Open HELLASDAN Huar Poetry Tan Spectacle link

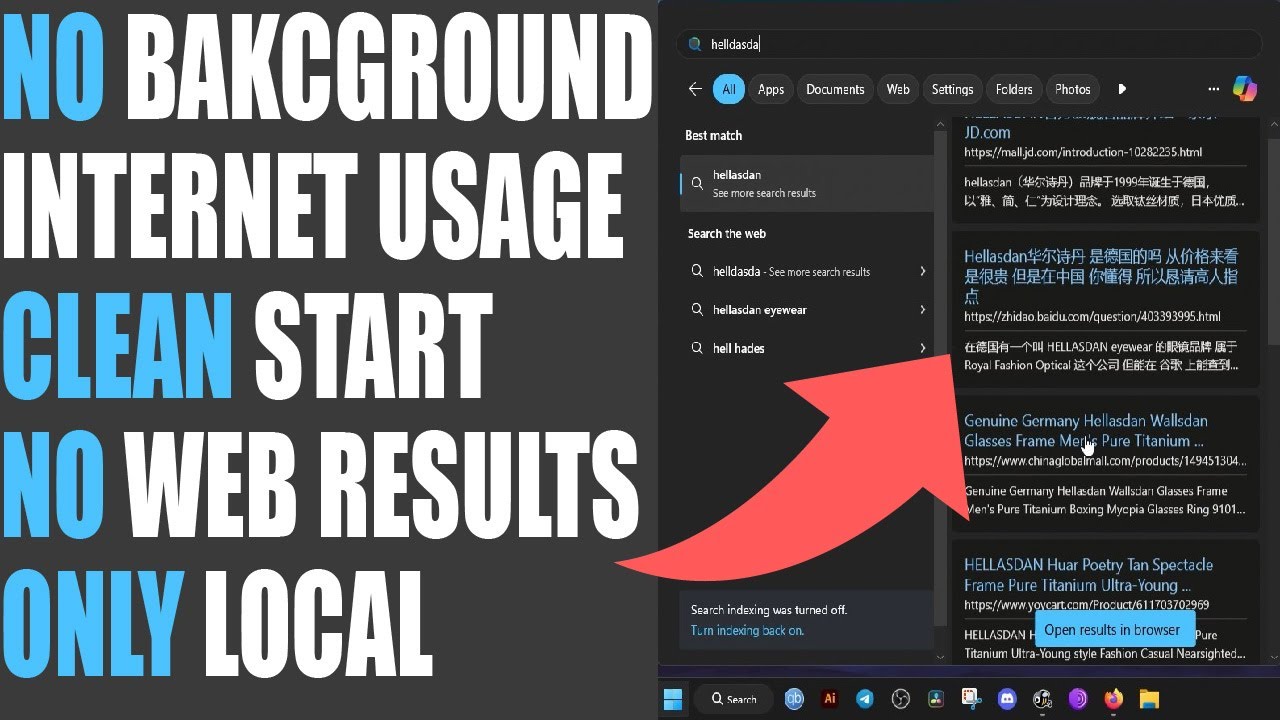[x=1088, y=575]
